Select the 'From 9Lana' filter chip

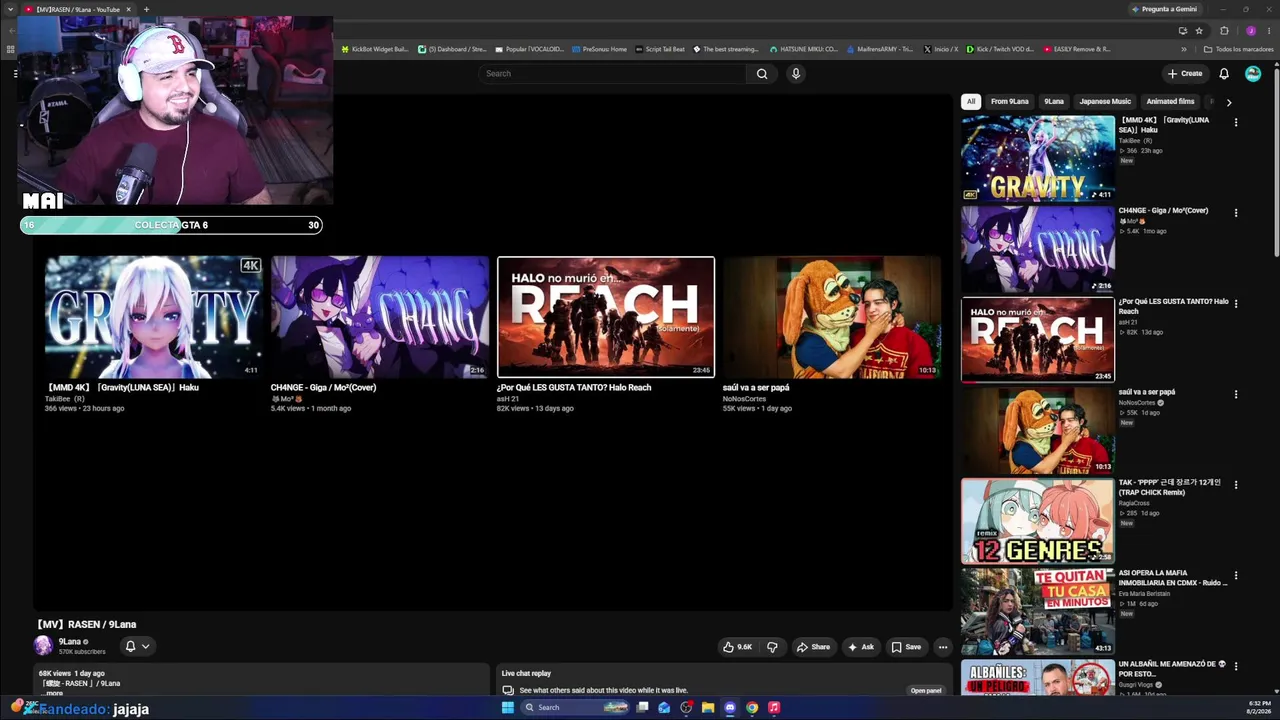point(1010,102)
